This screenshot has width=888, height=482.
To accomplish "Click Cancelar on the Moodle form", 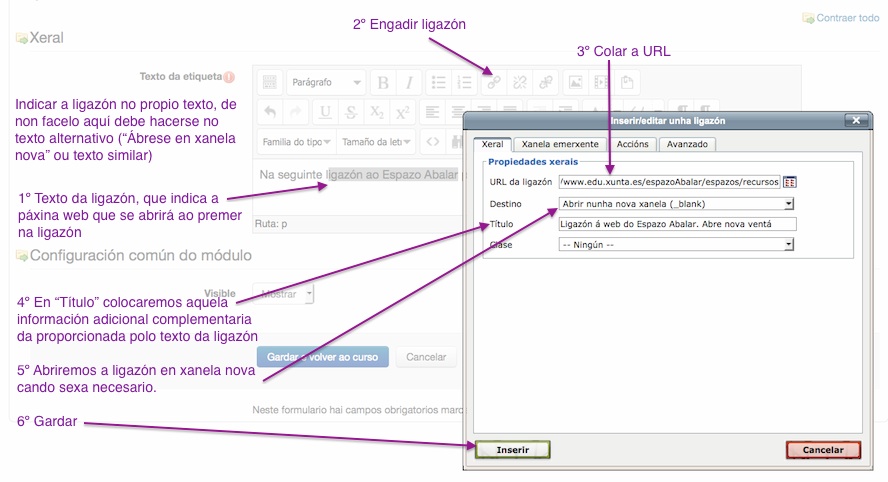I will coord(426,357).
